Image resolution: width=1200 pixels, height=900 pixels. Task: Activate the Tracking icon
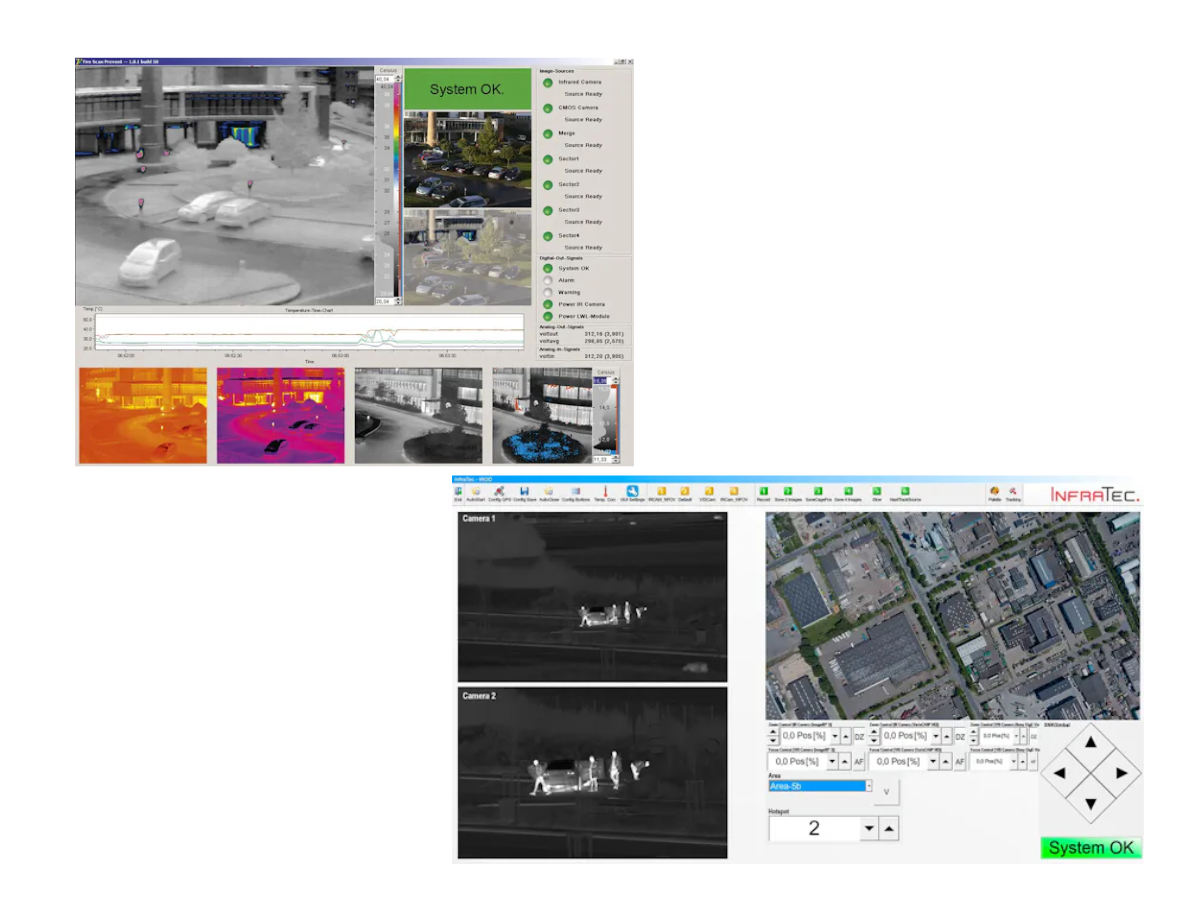click(1013, 491)
